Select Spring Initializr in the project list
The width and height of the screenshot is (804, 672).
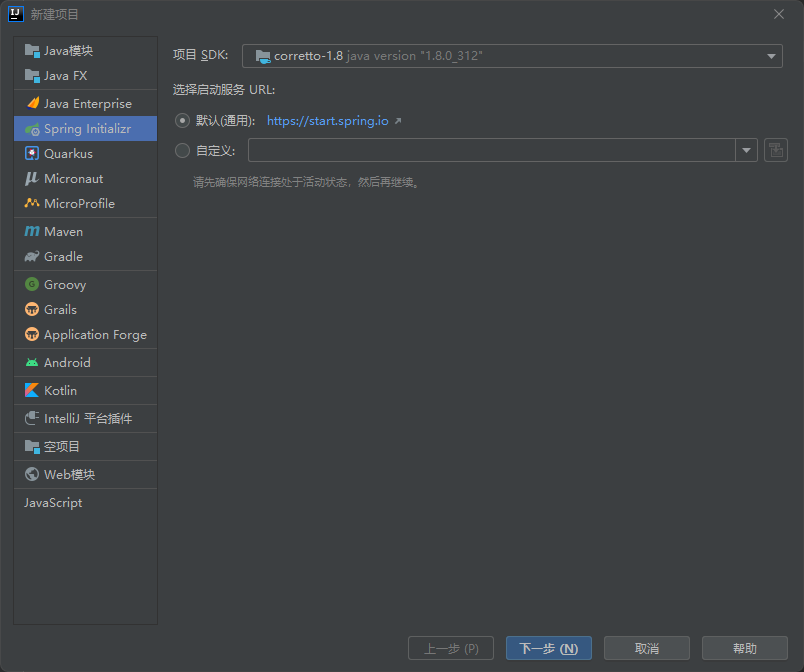tap(86, 129)
